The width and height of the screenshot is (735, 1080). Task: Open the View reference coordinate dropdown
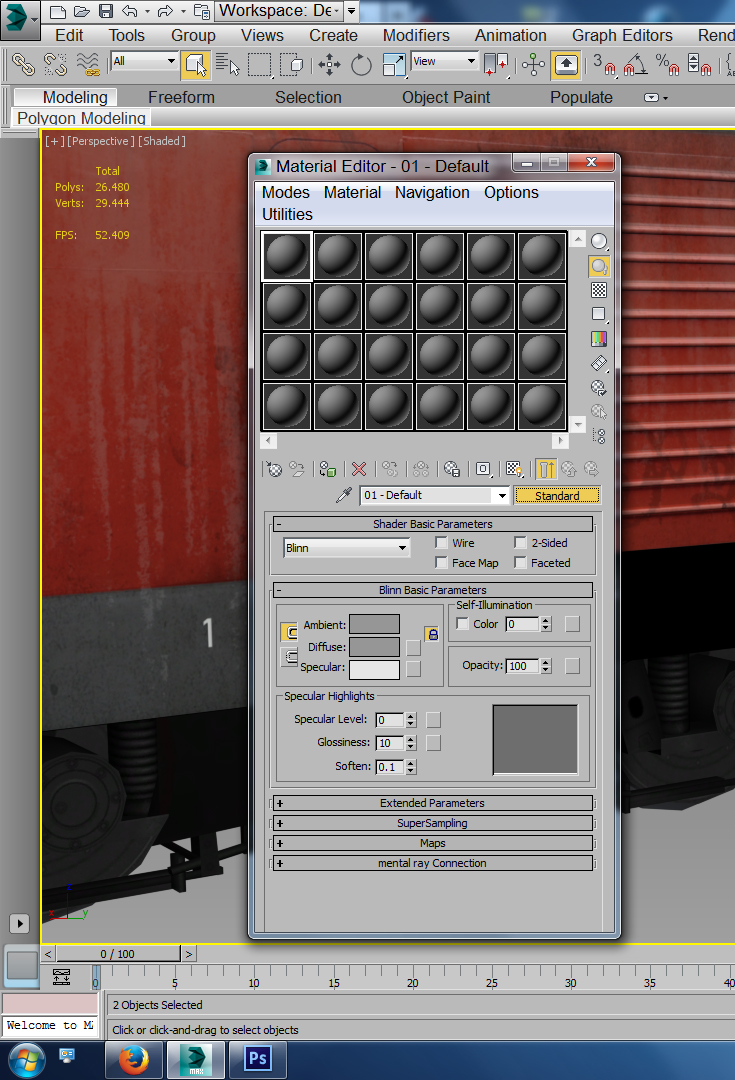click(444, 61)
